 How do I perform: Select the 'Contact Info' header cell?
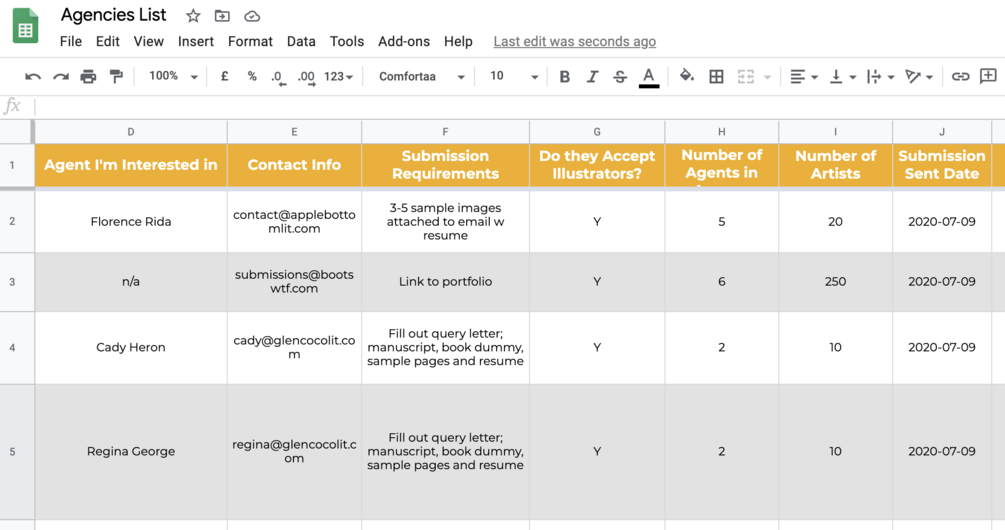294,165
